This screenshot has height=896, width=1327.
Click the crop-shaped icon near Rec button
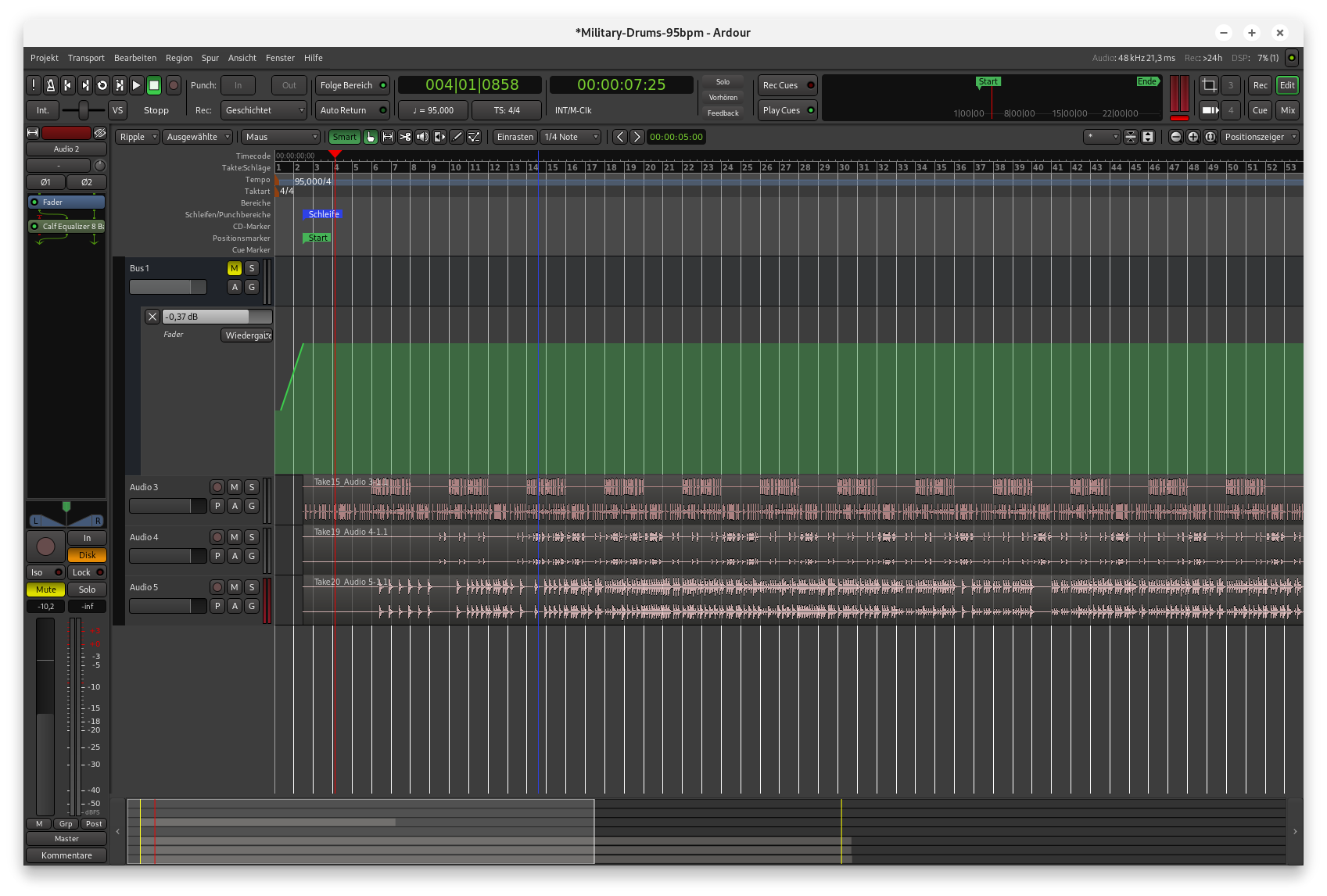1209,85
